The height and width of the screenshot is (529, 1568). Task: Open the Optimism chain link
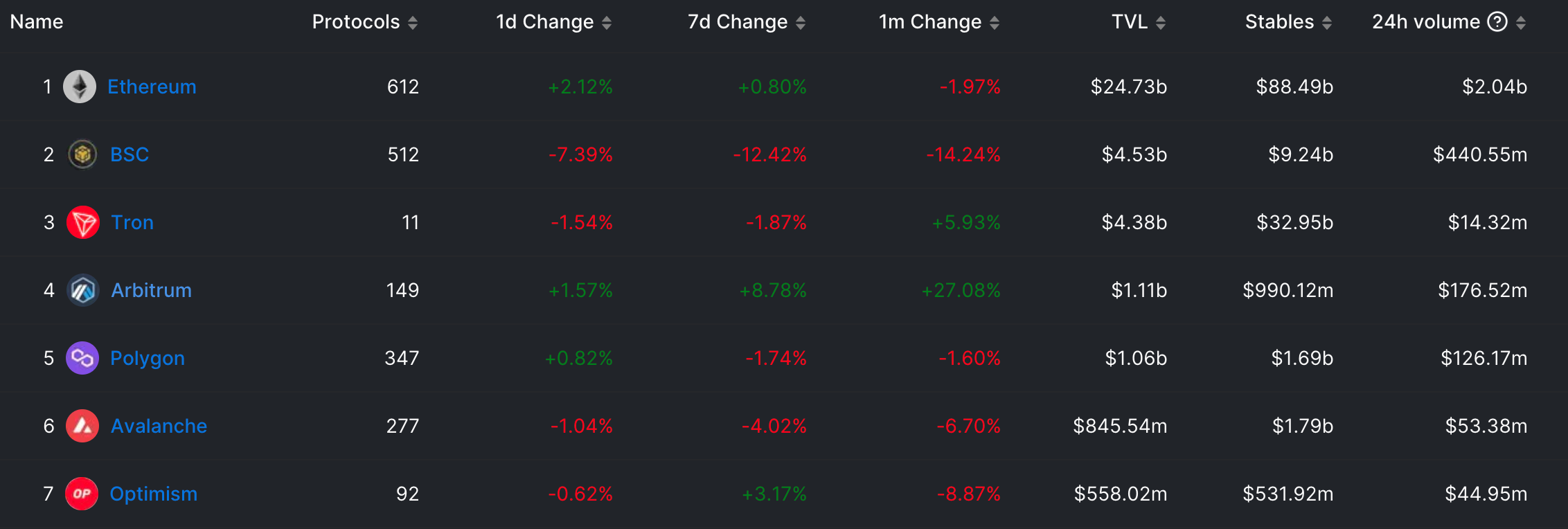[x=153, y=494]
